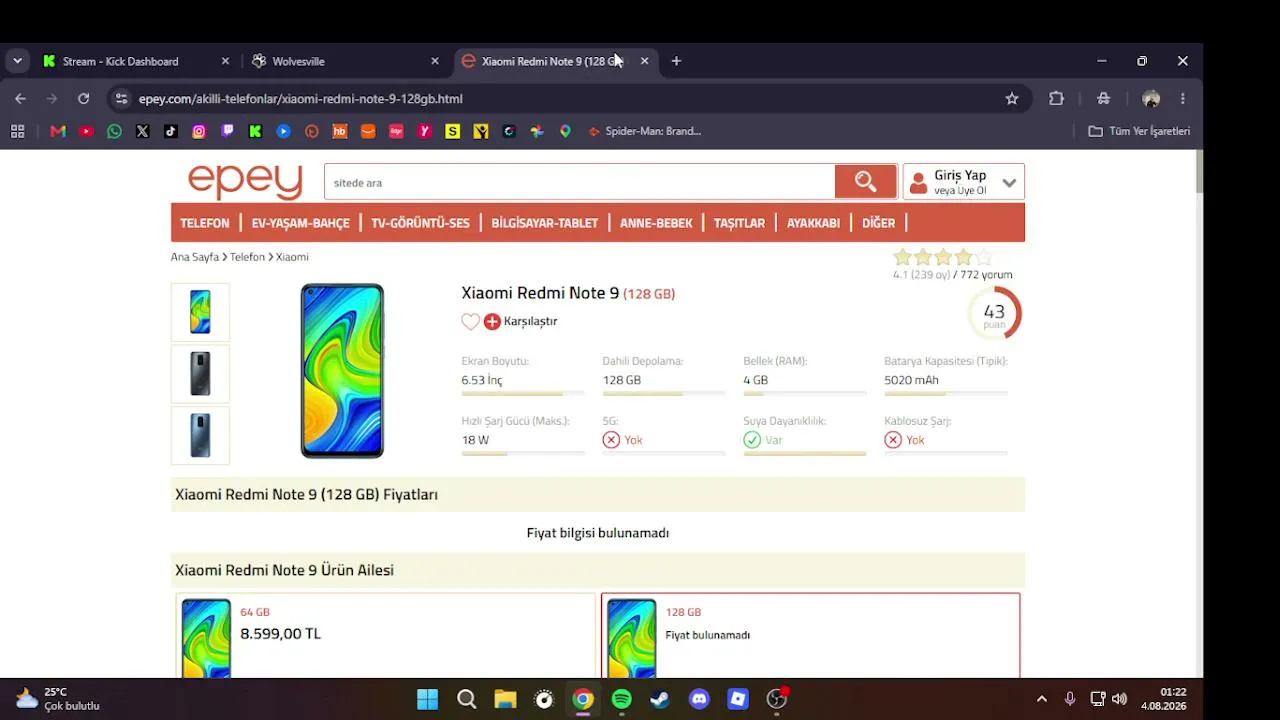This screenshot has height=720, width=1280.
Task: Open the DİĞER category menu
Action: click(879, 223)
